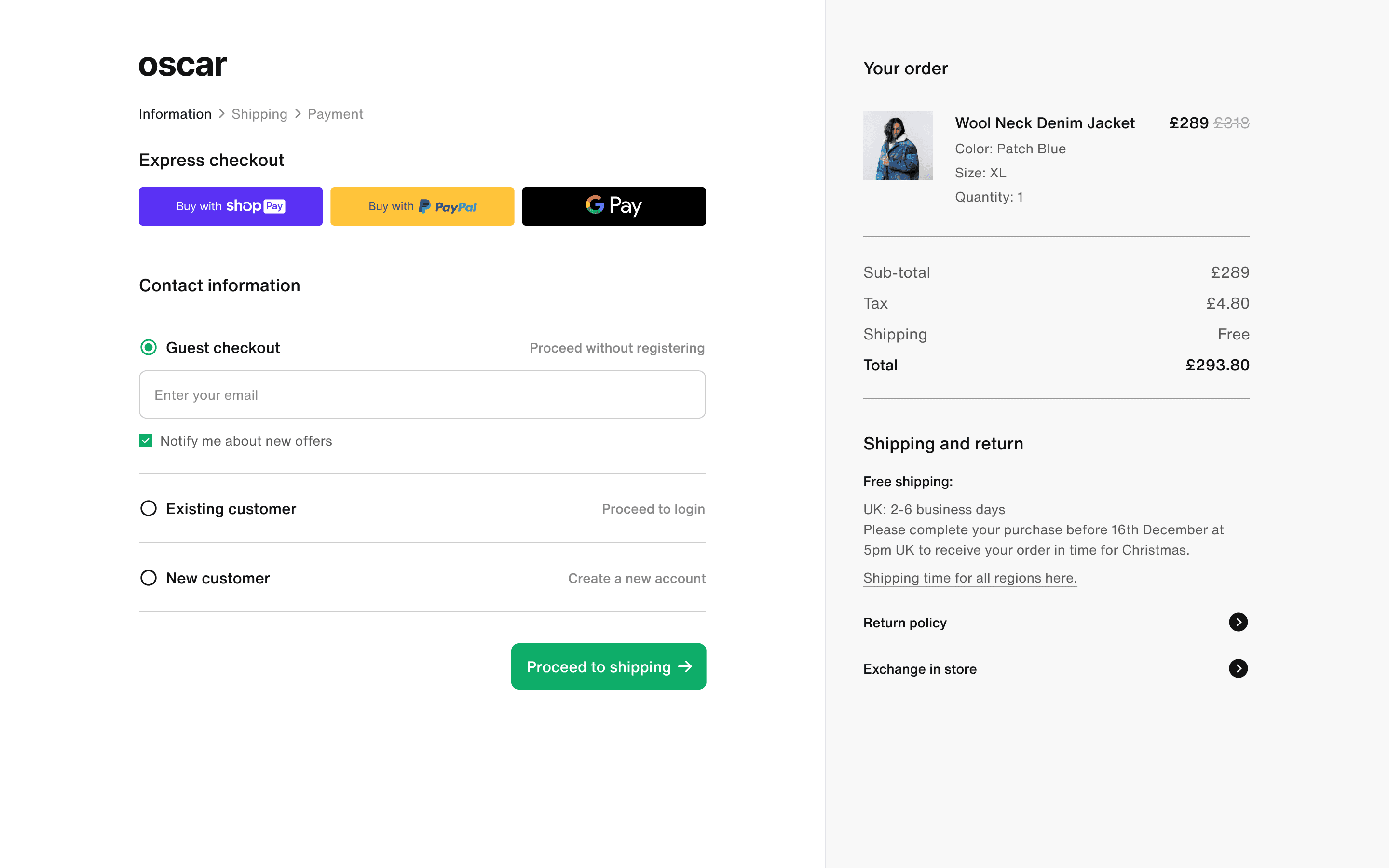The image size is (1389, 868).
Task: Select Existing customer radio option
Action: (149, 509)
